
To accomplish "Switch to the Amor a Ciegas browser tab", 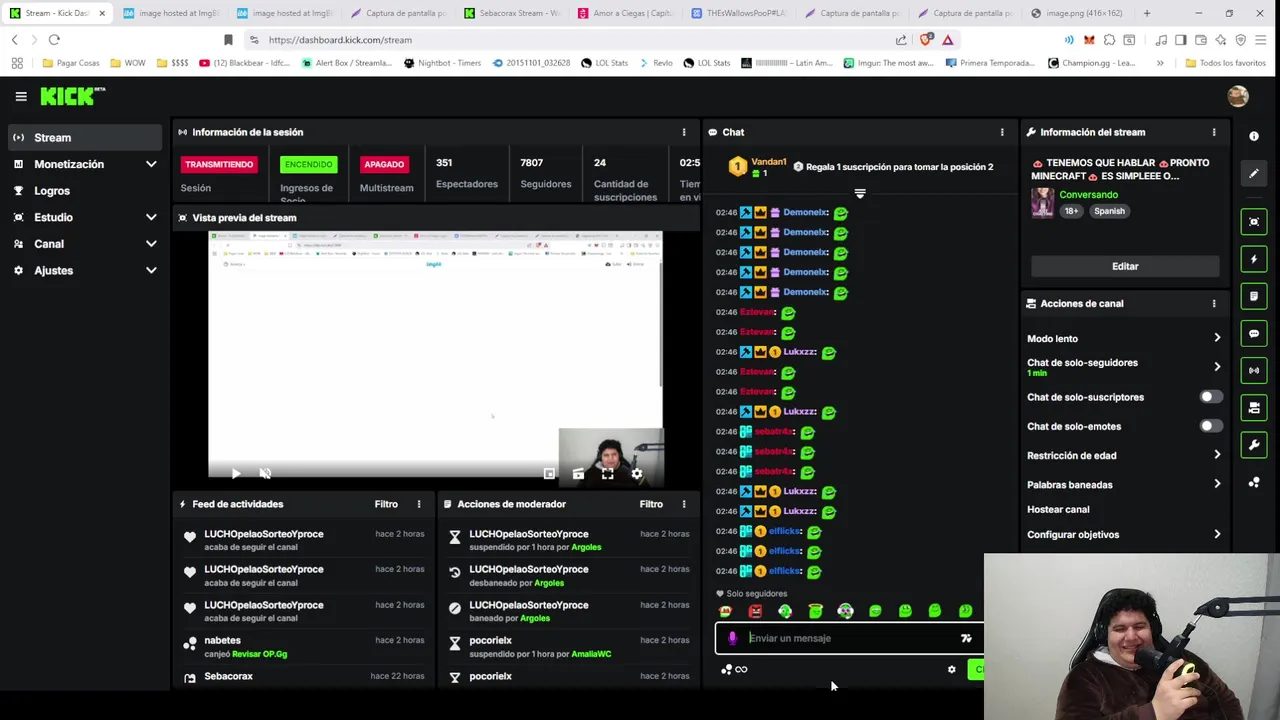I will (x=625, y=13).
